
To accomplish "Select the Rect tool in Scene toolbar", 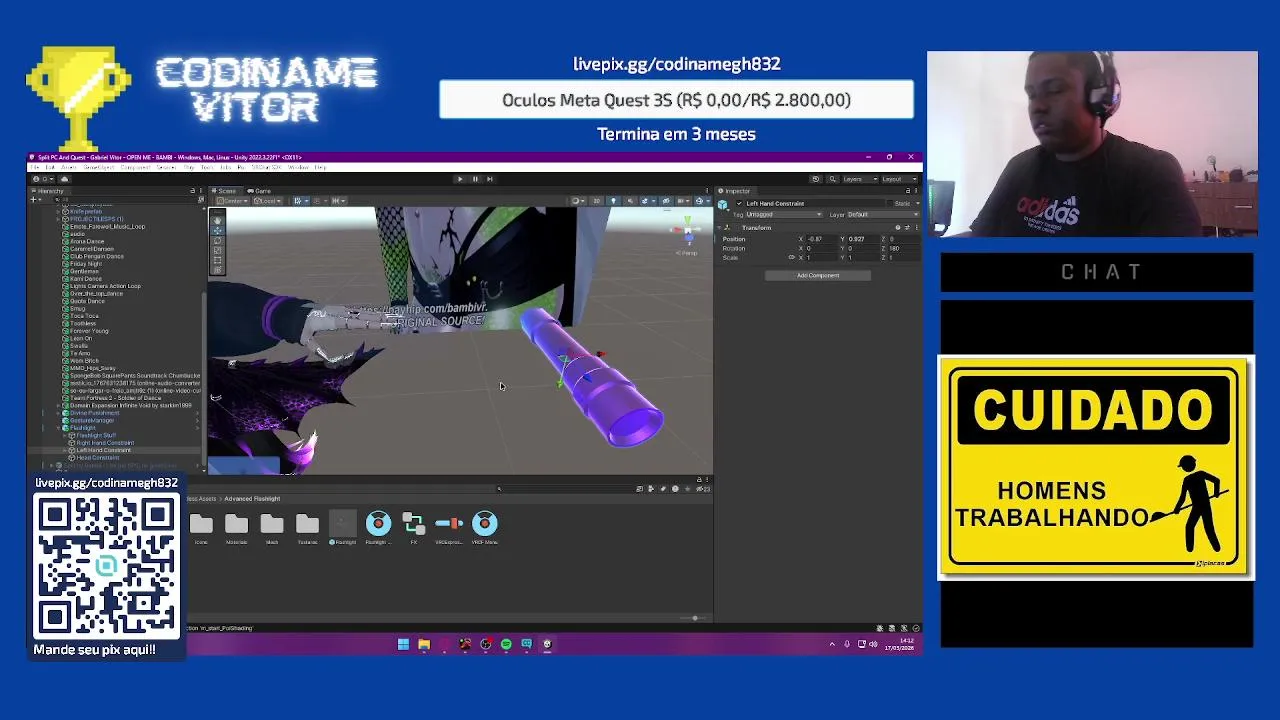I will [217, 260].
